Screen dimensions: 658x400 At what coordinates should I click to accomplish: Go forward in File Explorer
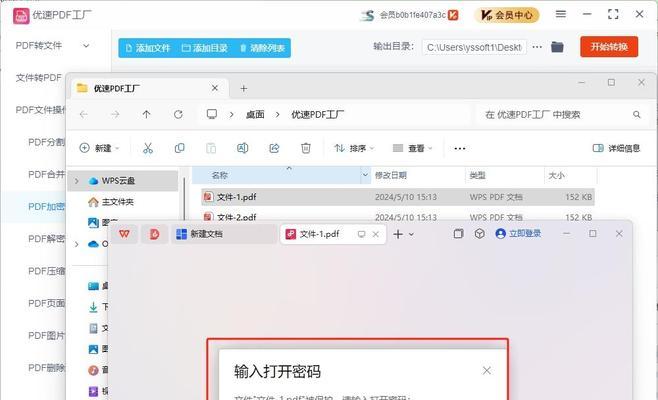(x=115, y=114)
